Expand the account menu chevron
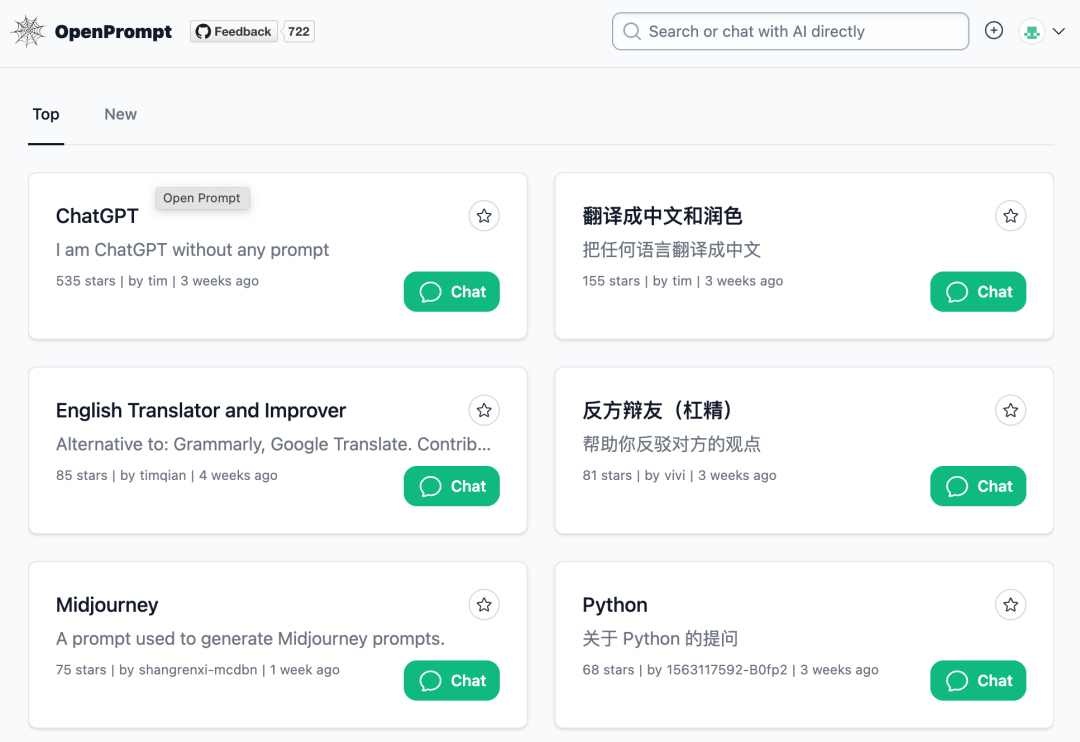This screenshot has width=1080, height=742. 1059,32
